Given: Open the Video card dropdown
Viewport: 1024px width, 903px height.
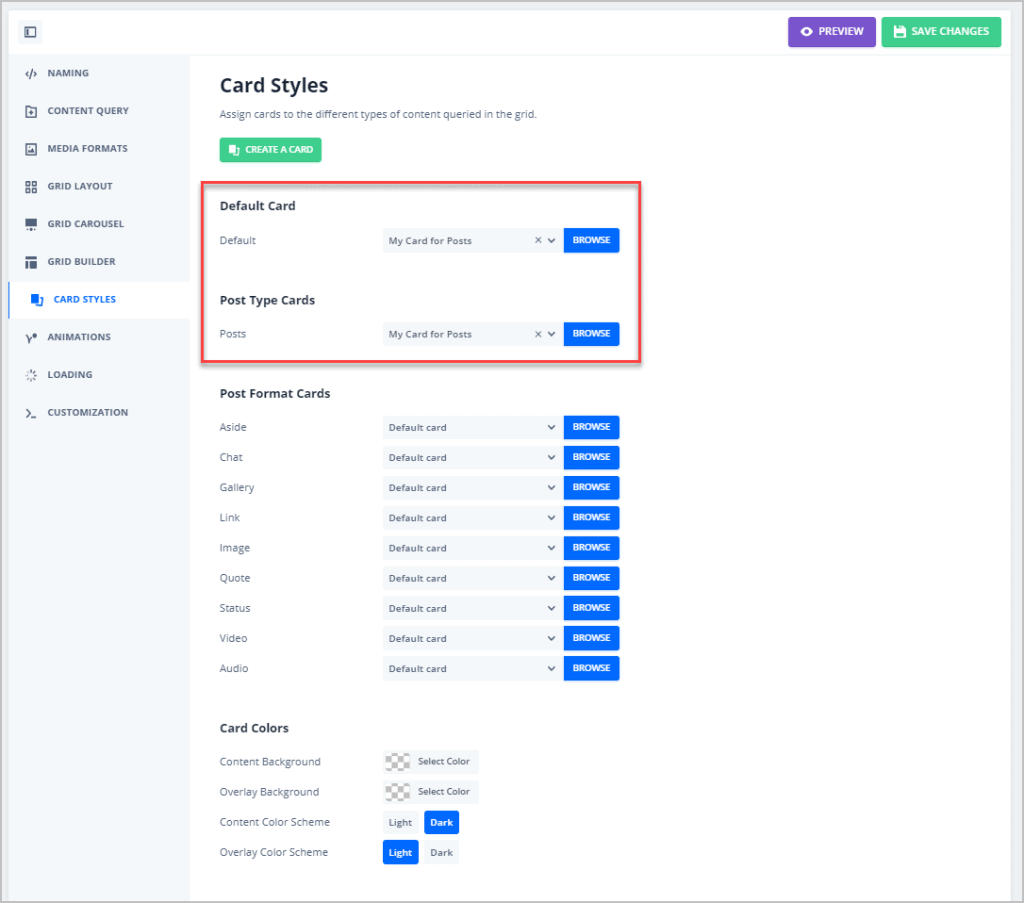Looking at the screenshot, I should [x=470, y=637].
